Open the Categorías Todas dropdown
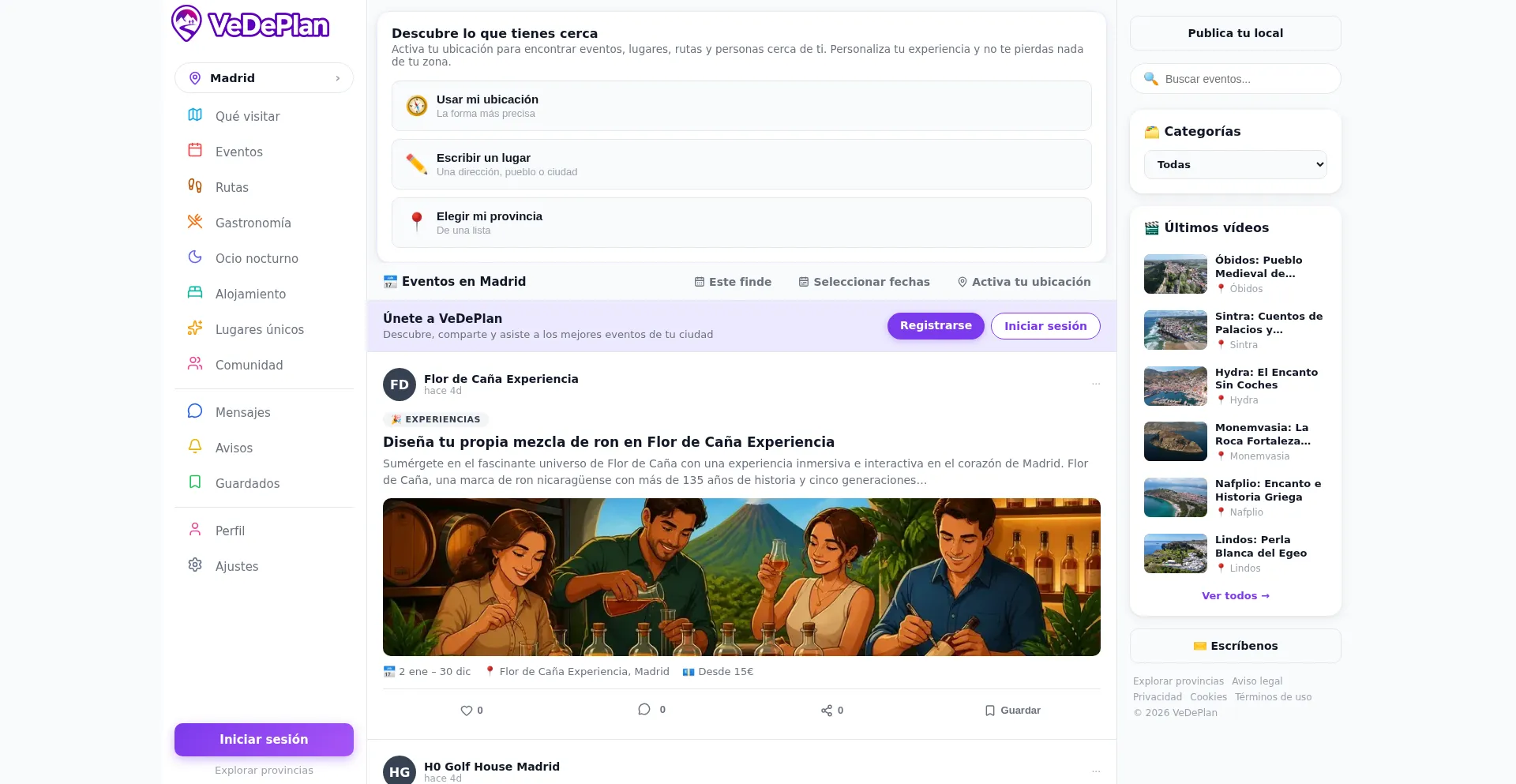 (x=1236, y=165)
